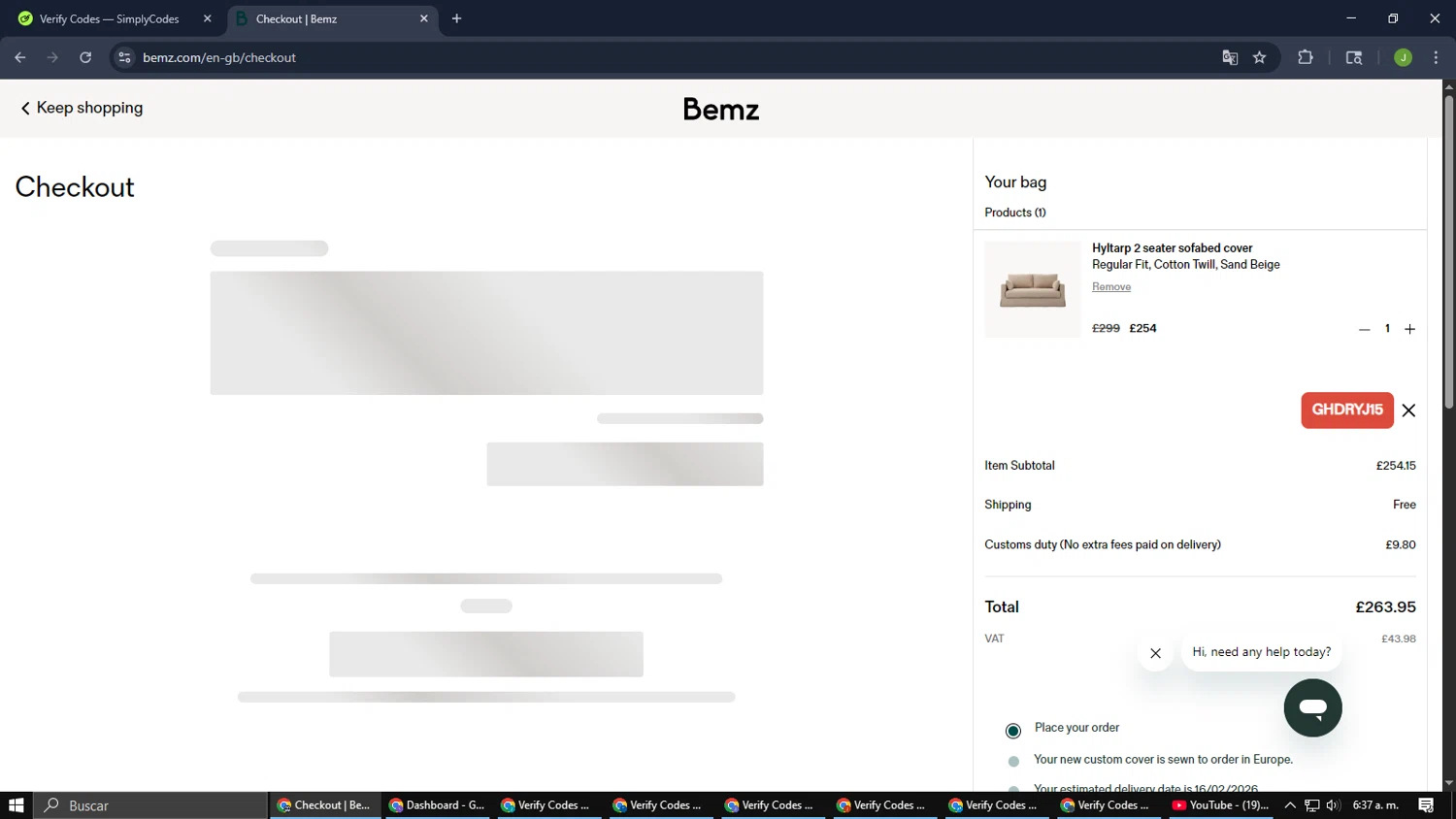
Task: Open a new browser tab
Action: coord(457,18)
